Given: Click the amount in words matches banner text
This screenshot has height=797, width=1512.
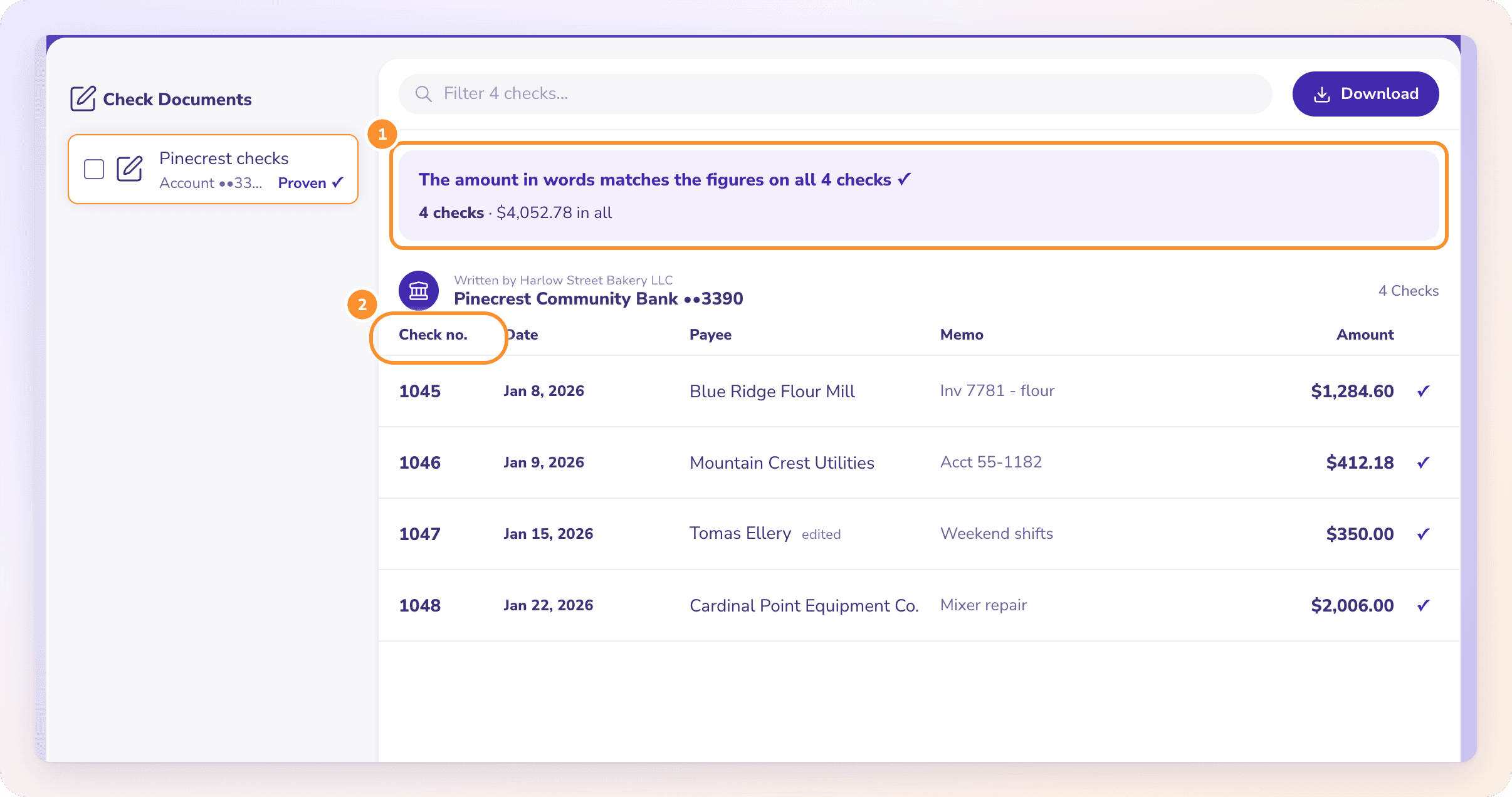Looking at the screenshot, I should coord(664,180).
